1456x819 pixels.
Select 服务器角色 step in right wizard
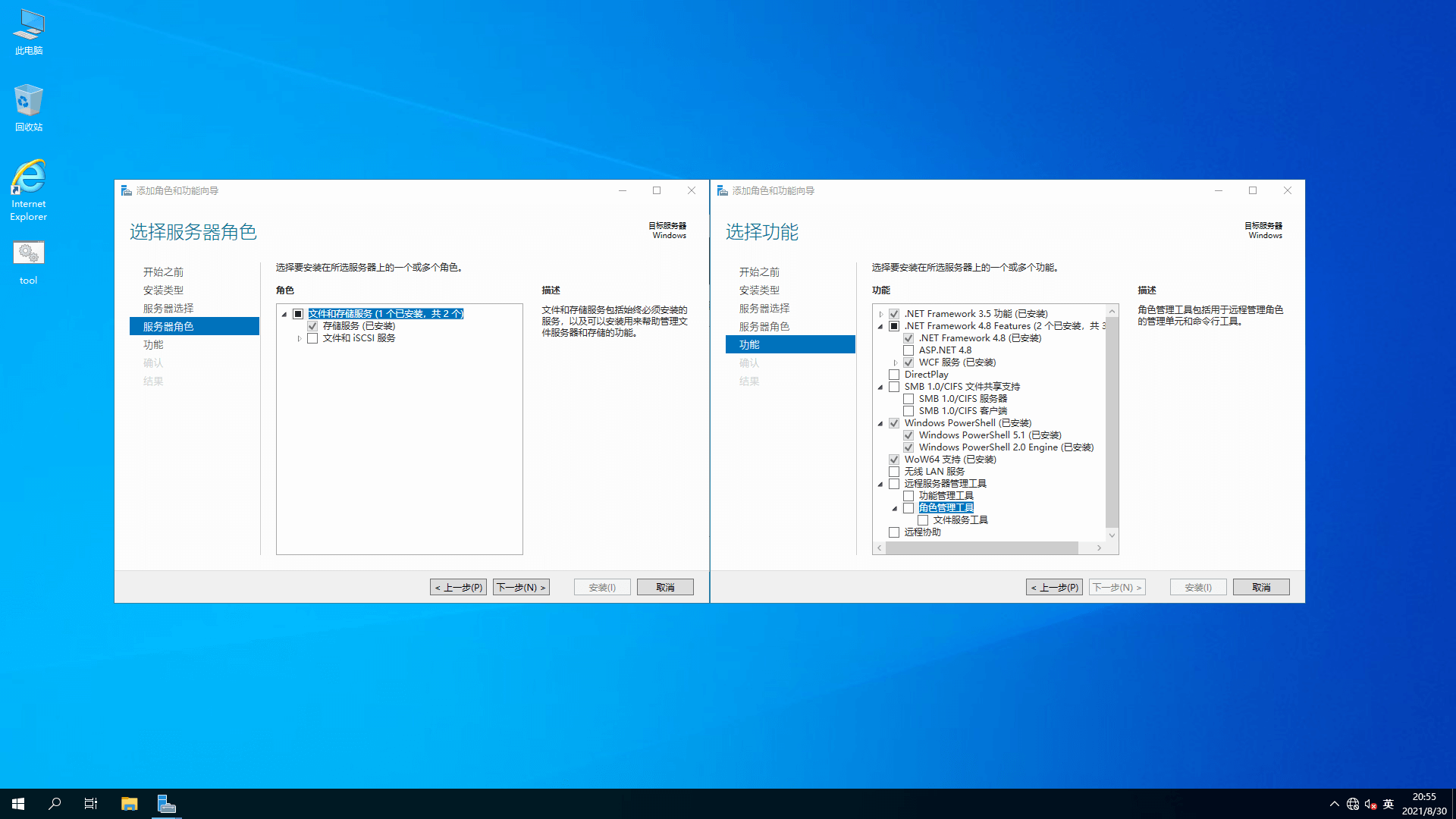click(x=764, y=326)
